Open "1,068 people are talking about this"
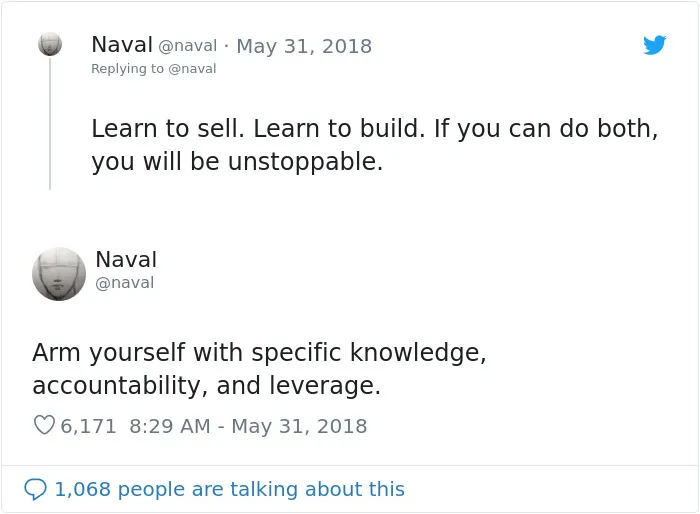 (x=229, y=489)
